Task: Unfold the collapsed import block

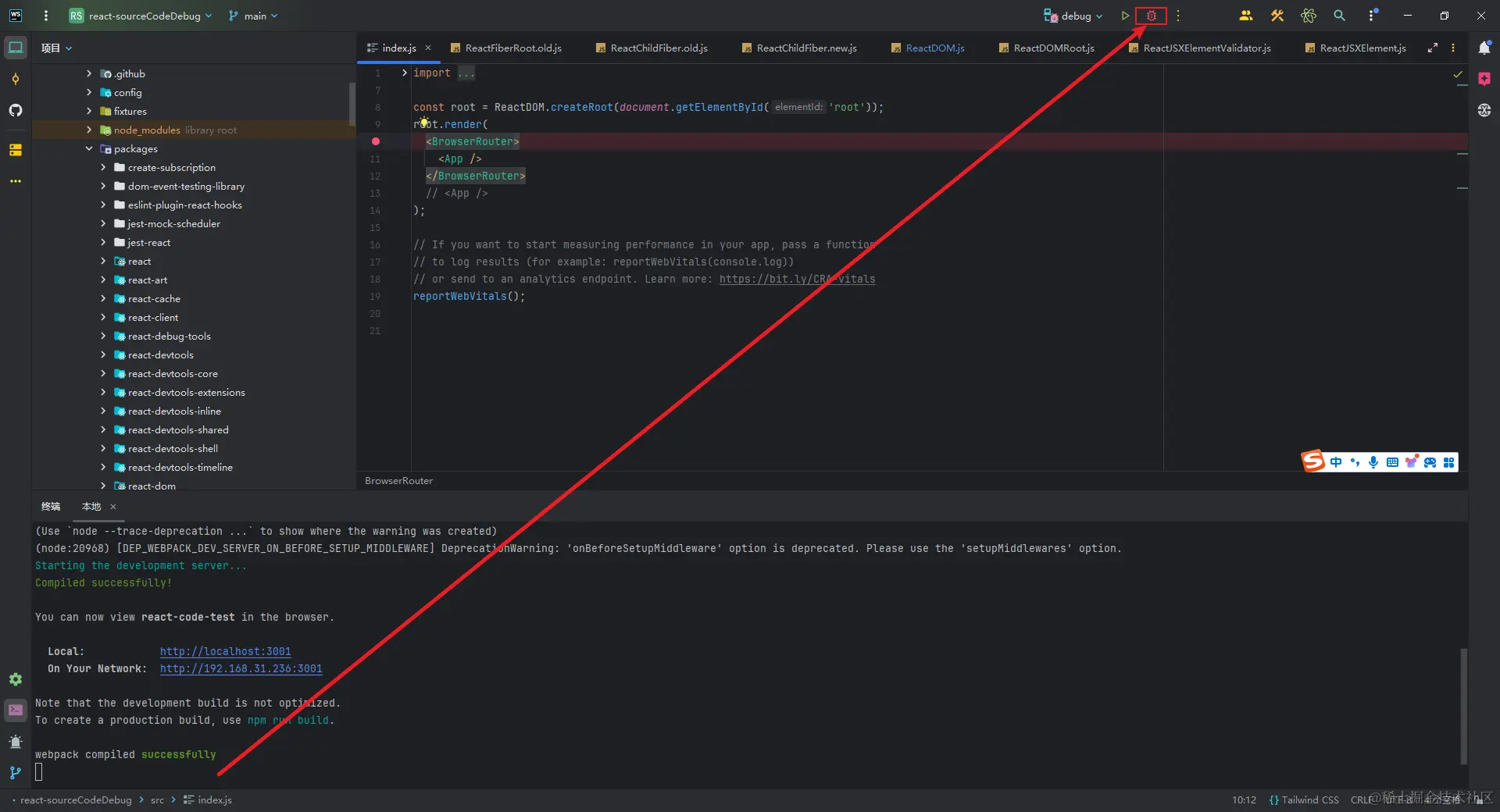Action: pyautogui.click(x=404, y=73)
